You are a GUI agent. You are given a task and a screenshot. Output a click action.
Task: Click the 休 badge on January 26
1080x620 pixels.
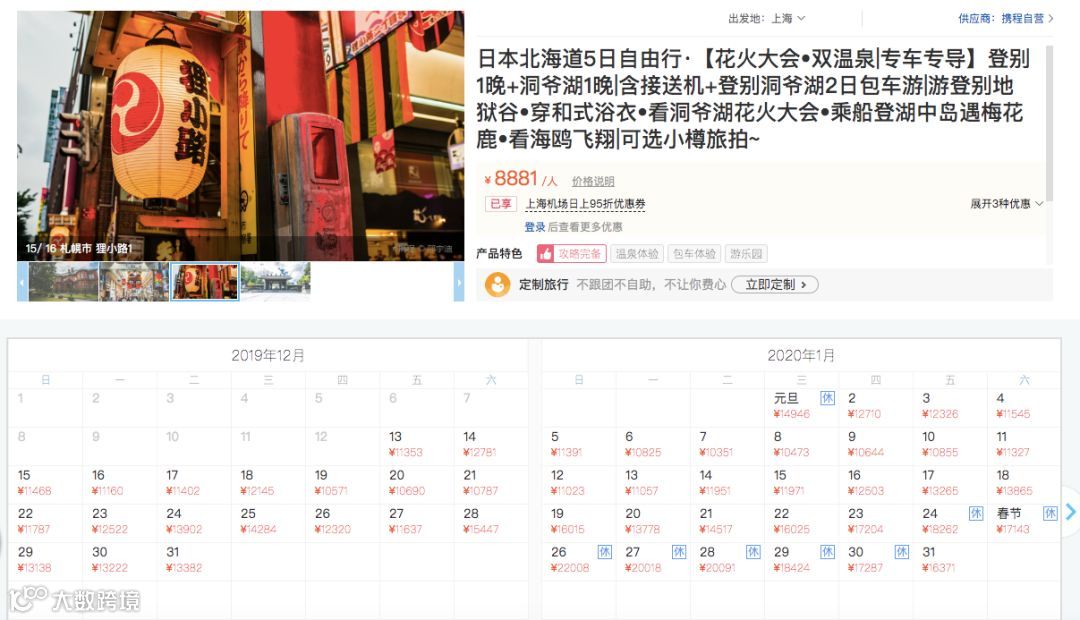[604, 552]
